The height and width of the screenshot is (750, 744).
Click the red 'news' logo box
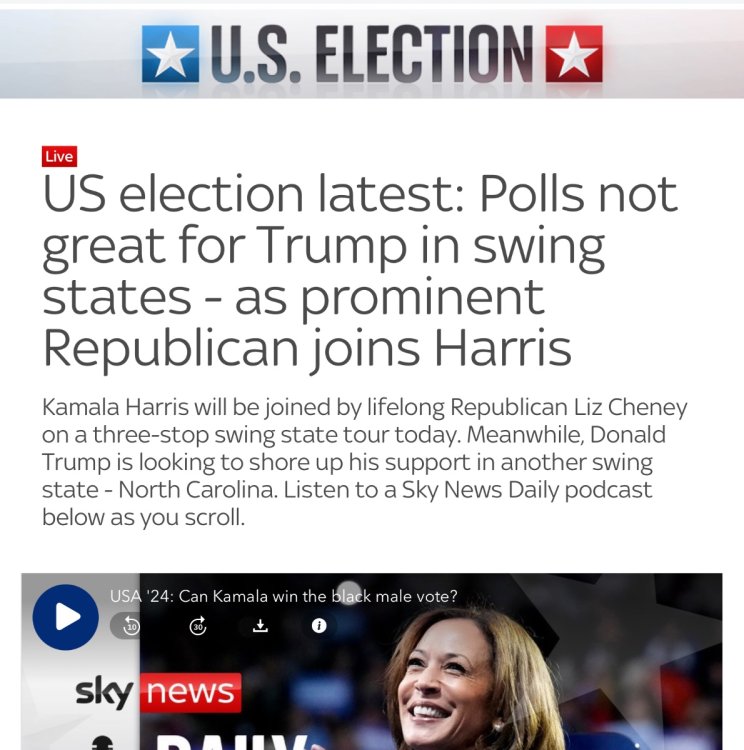[190, 692]
